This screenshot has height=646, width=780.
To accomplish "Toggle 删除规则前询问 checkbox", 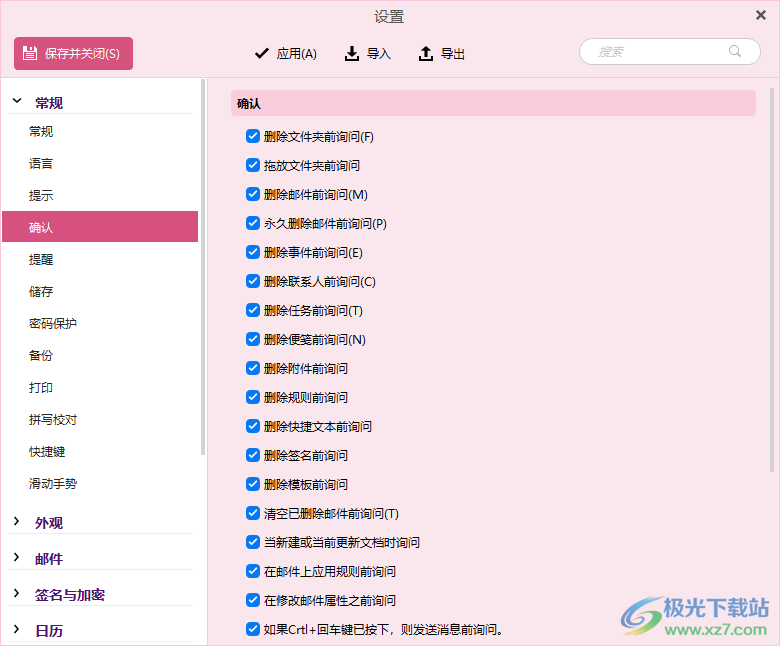I will 253,397.
